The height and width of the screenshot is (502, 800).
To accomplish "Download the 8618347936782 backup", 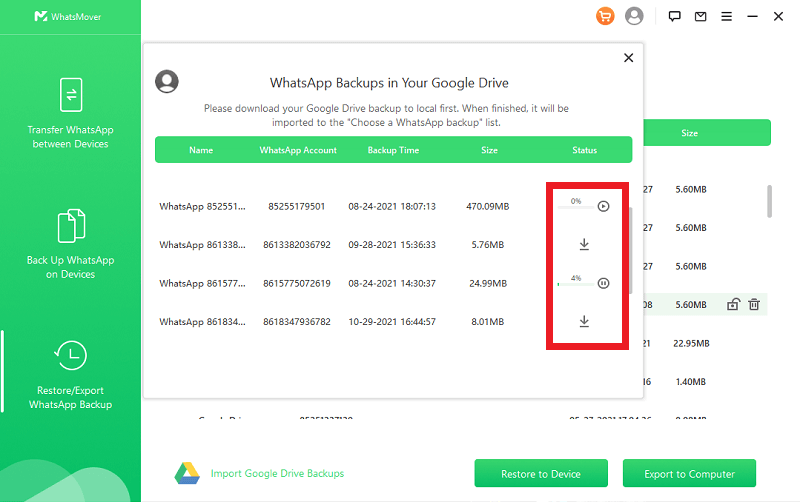I will tap(584, 321).
